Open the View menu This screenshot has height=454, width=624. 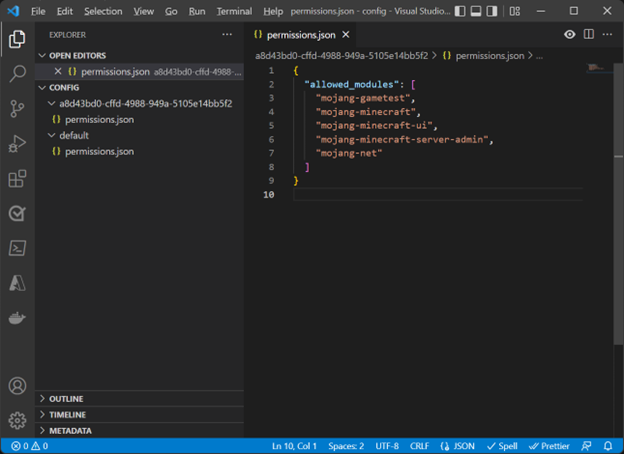click(144, 11)
